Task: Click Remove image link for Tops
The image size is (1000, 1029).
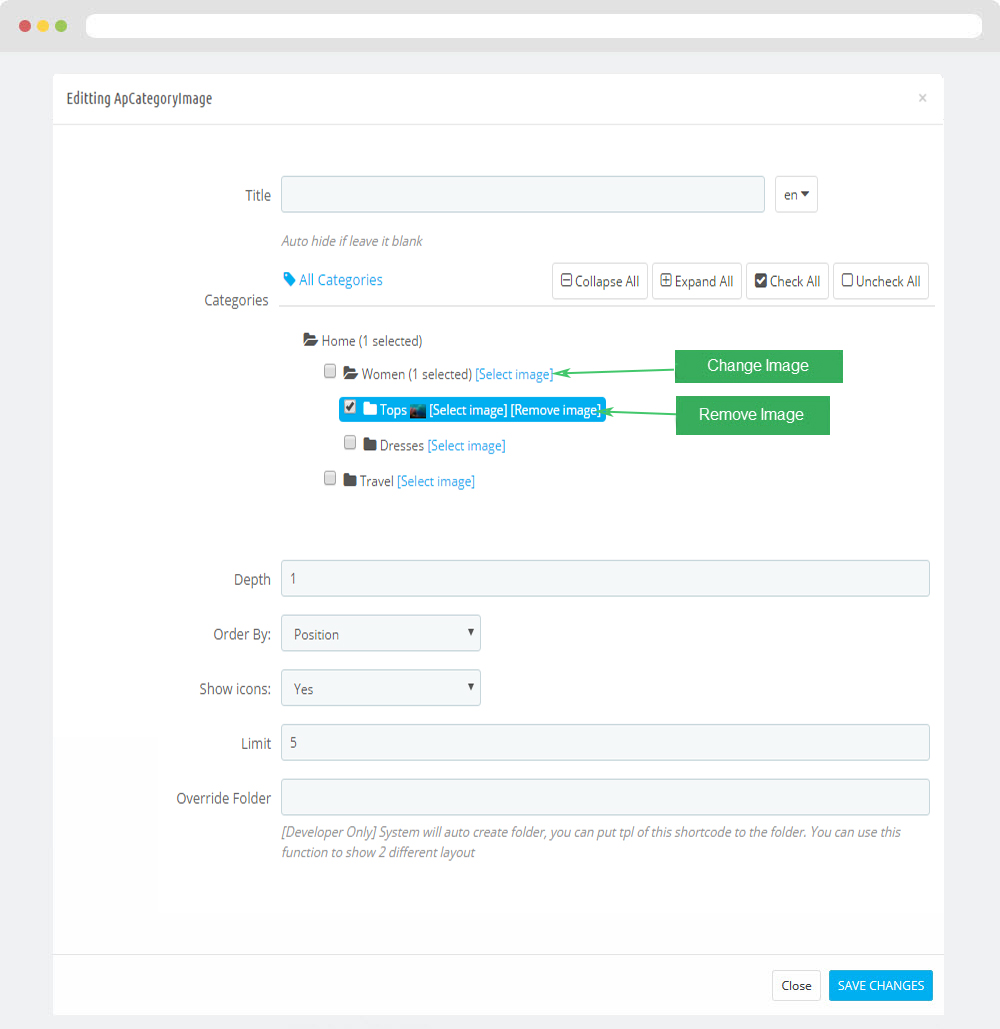Action: point(555,410)
